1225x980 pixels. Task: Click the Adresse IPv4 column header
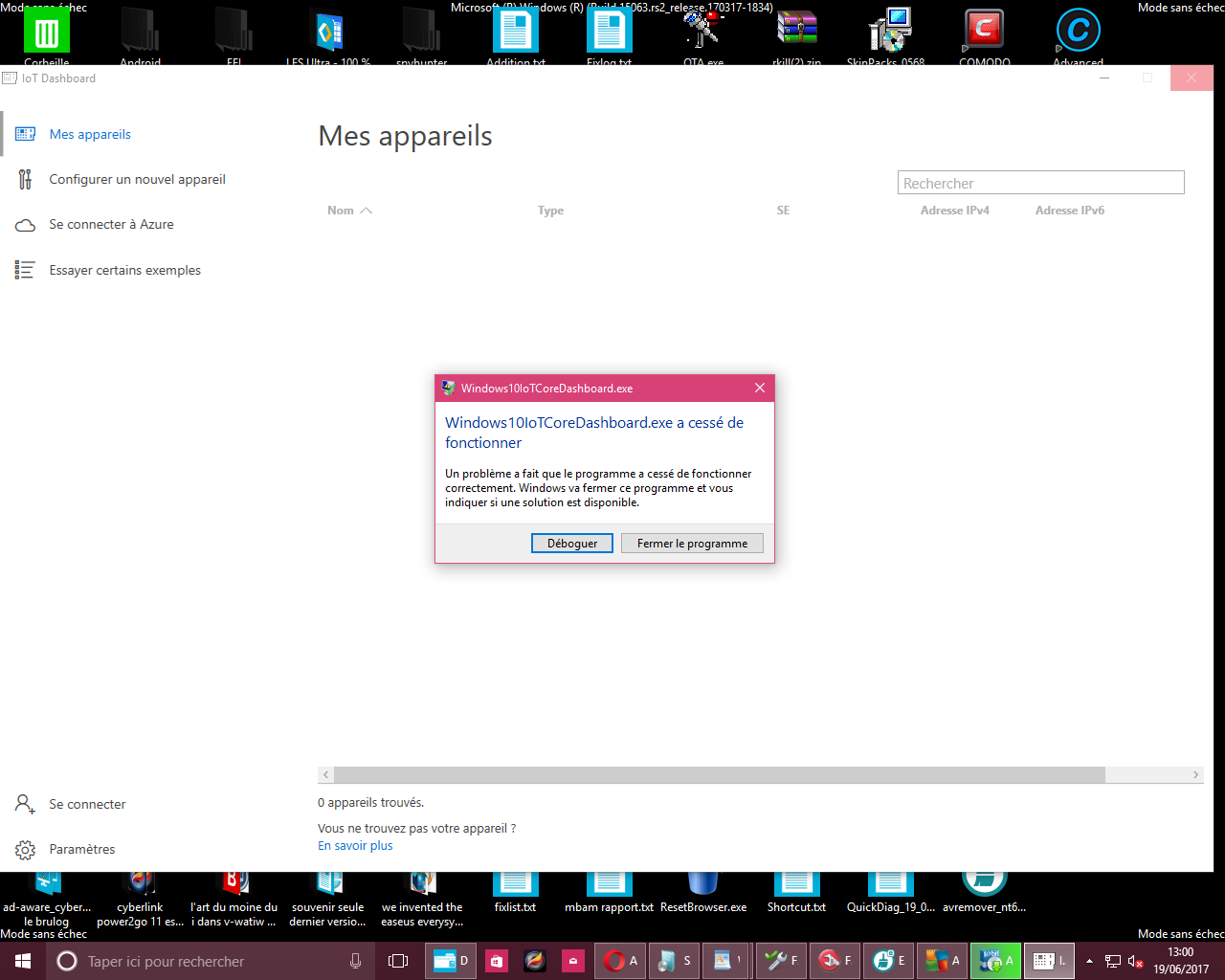954,211
